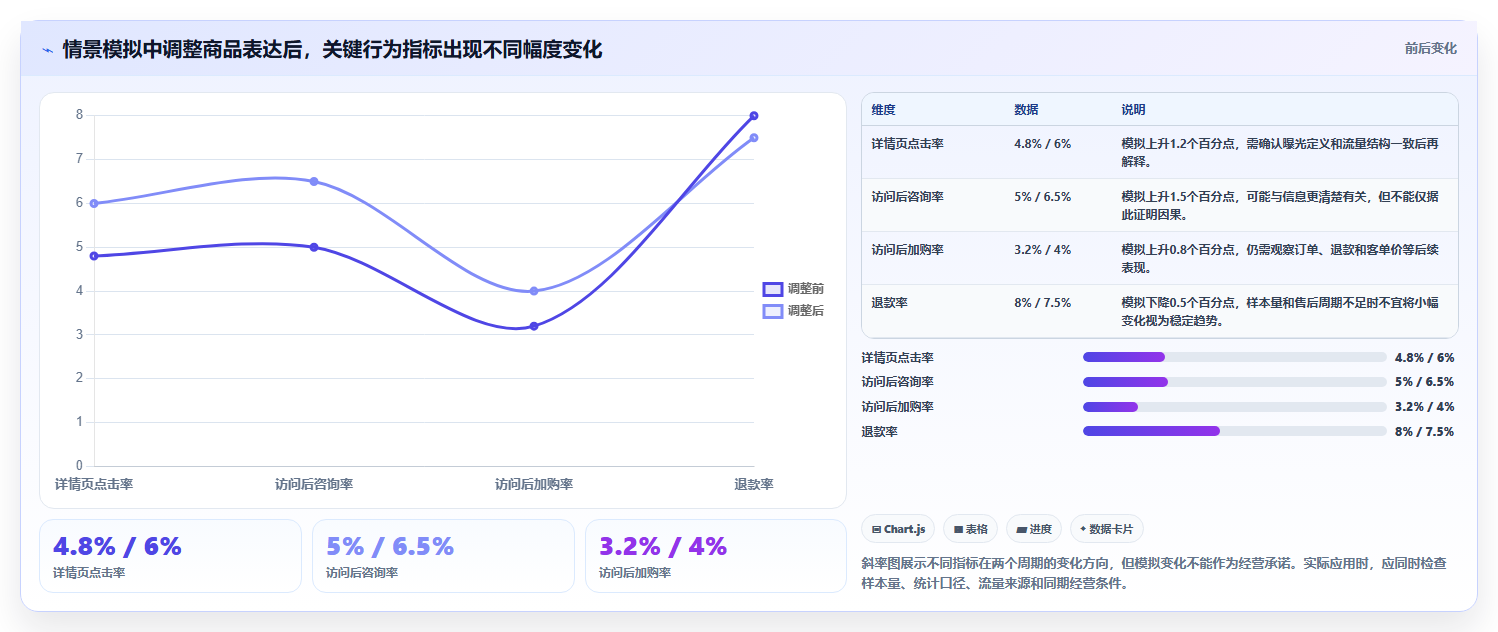Click the 访问后咨询率 label beside its progress bar

point(898,382)
